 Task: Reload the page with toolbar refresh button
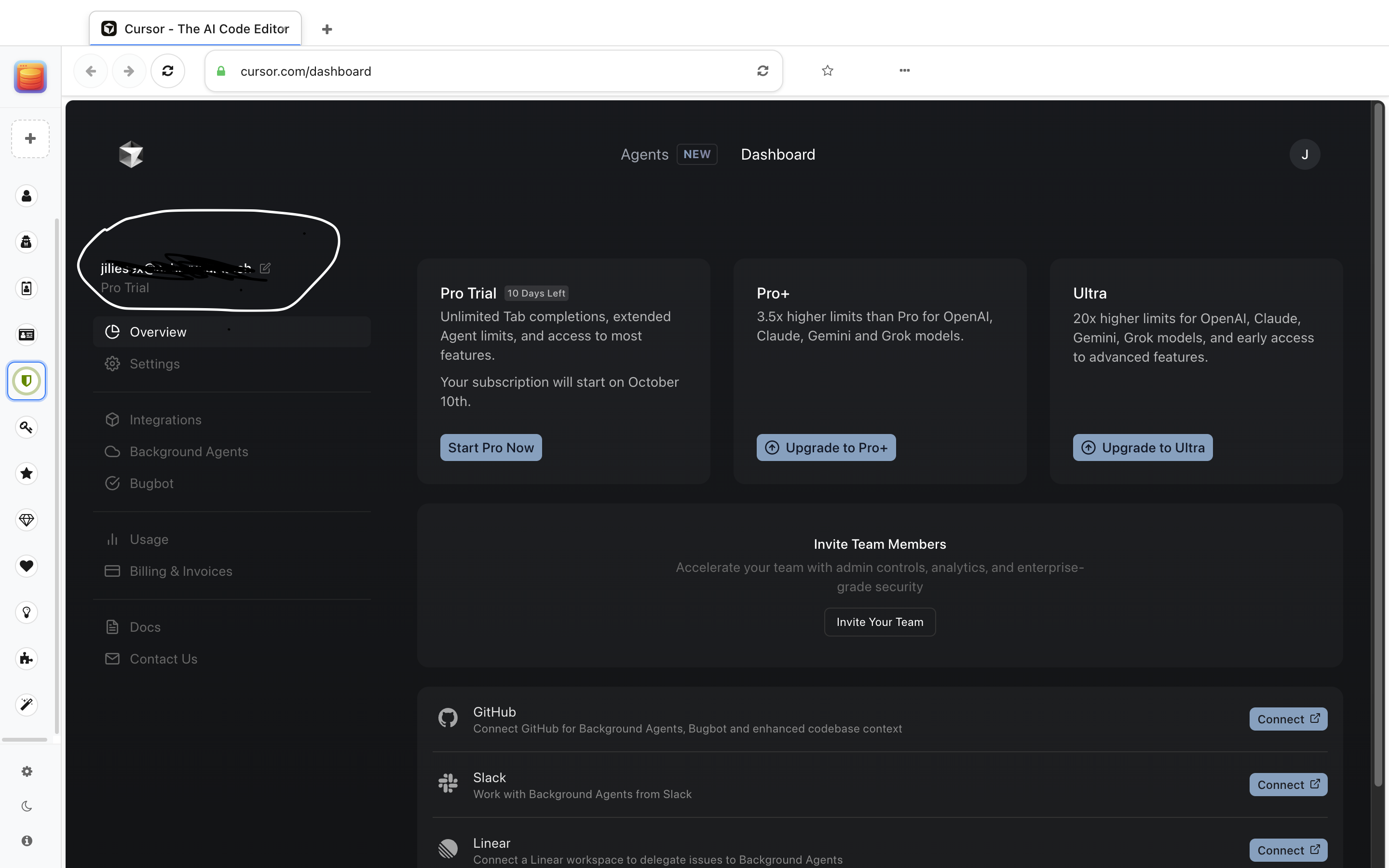coord(168,70)
